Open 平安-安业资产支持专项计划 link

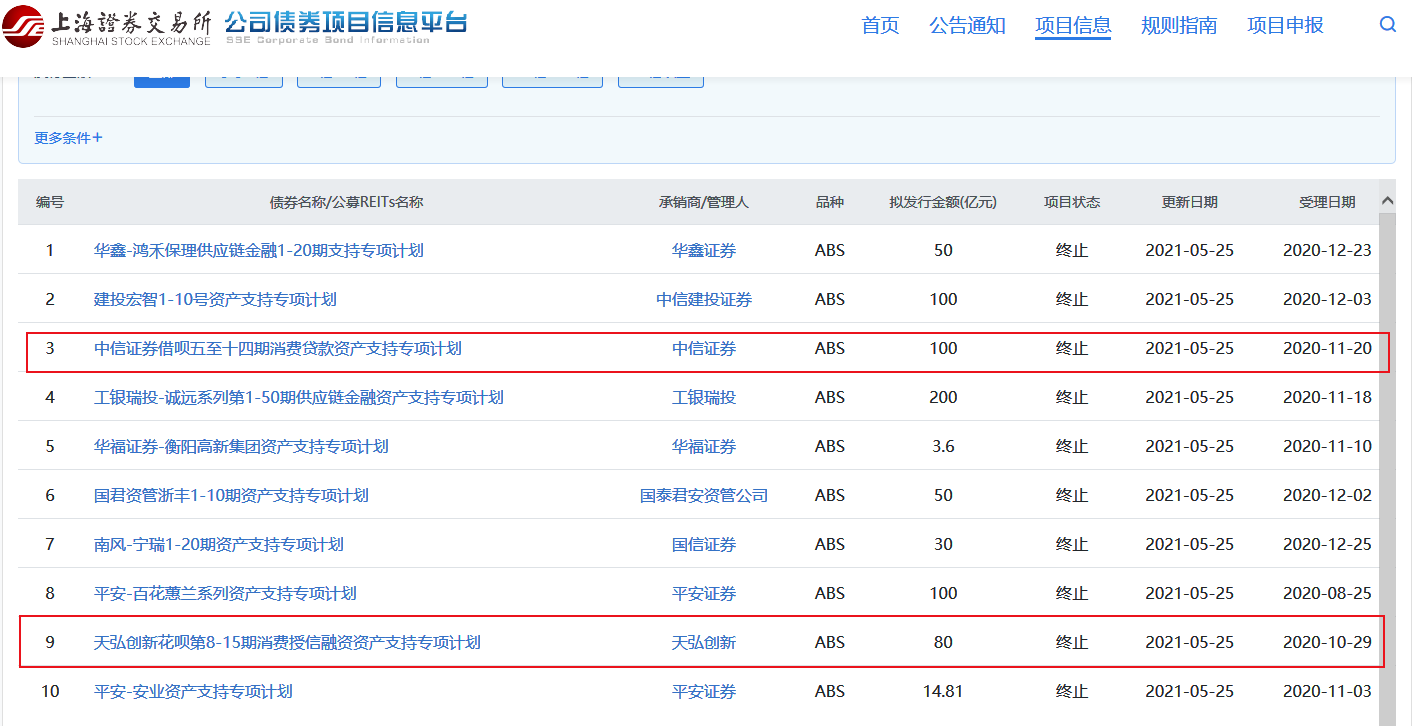click(x=193, y=691)
